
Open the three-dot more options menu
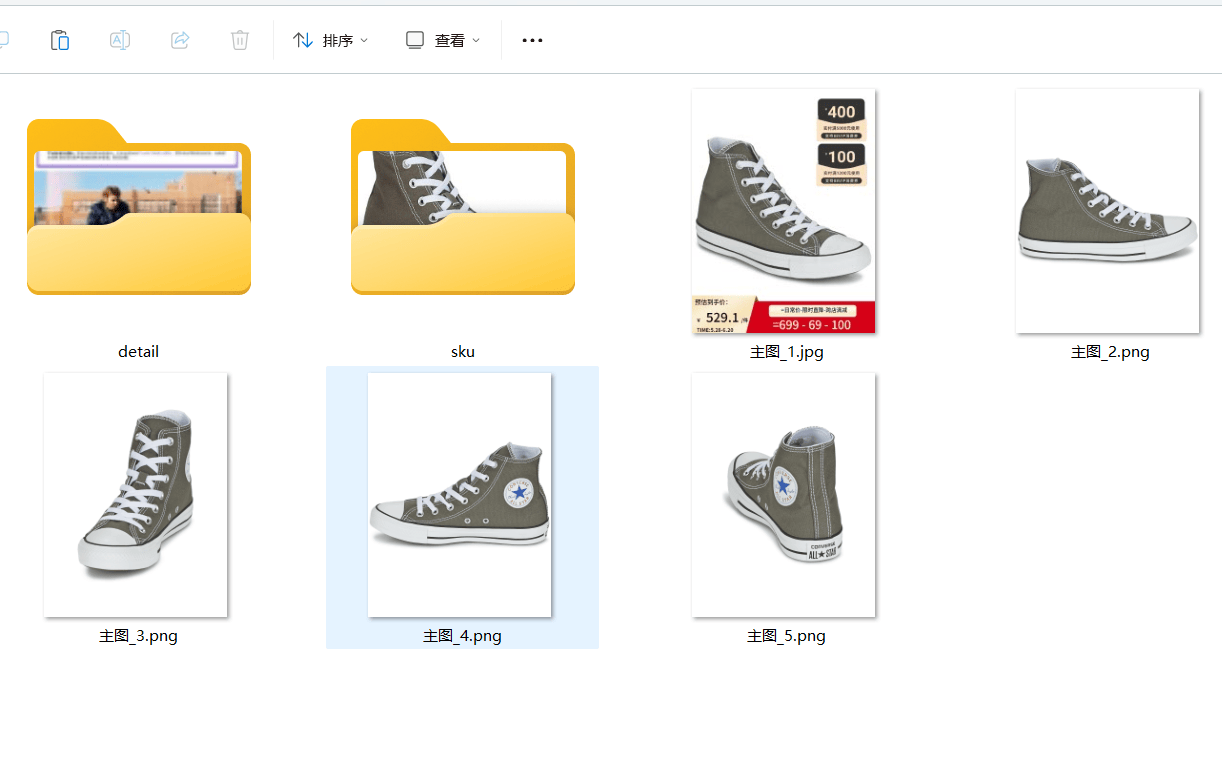pyautogui.click(x=532, y=40)
